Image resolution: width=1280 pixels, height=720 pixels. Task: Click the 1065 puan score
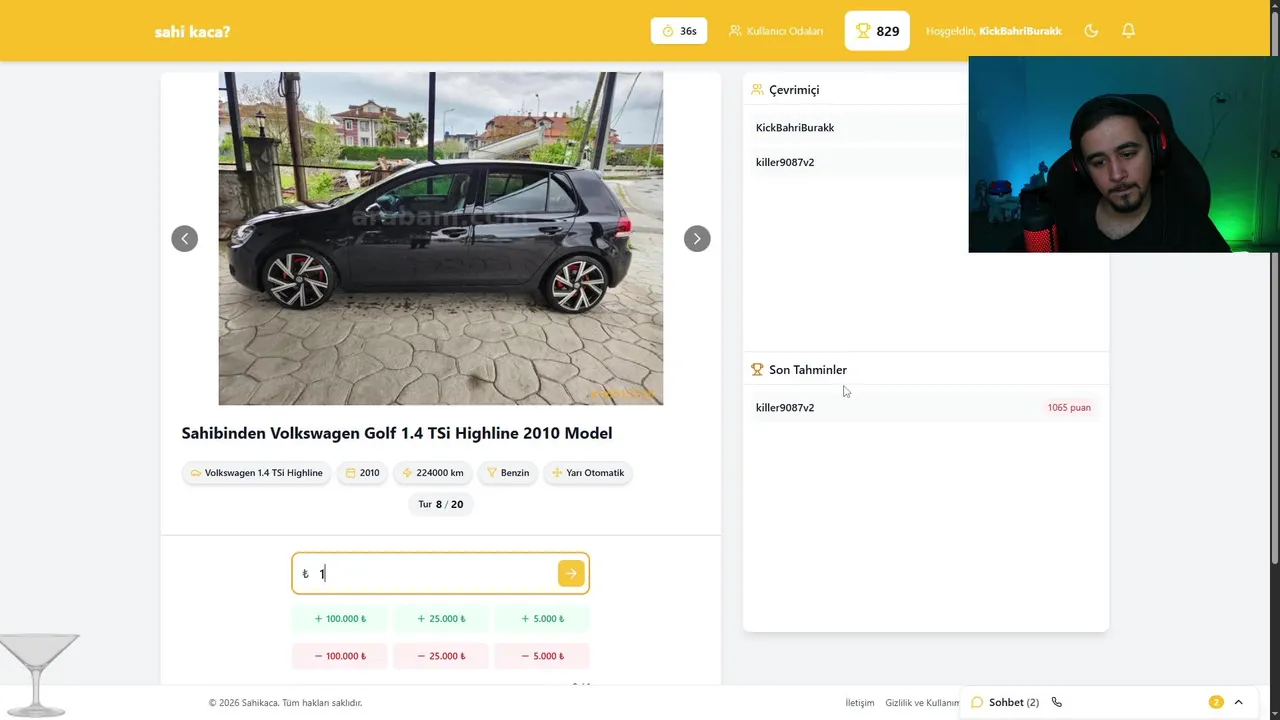click(x=1069, y=408)
